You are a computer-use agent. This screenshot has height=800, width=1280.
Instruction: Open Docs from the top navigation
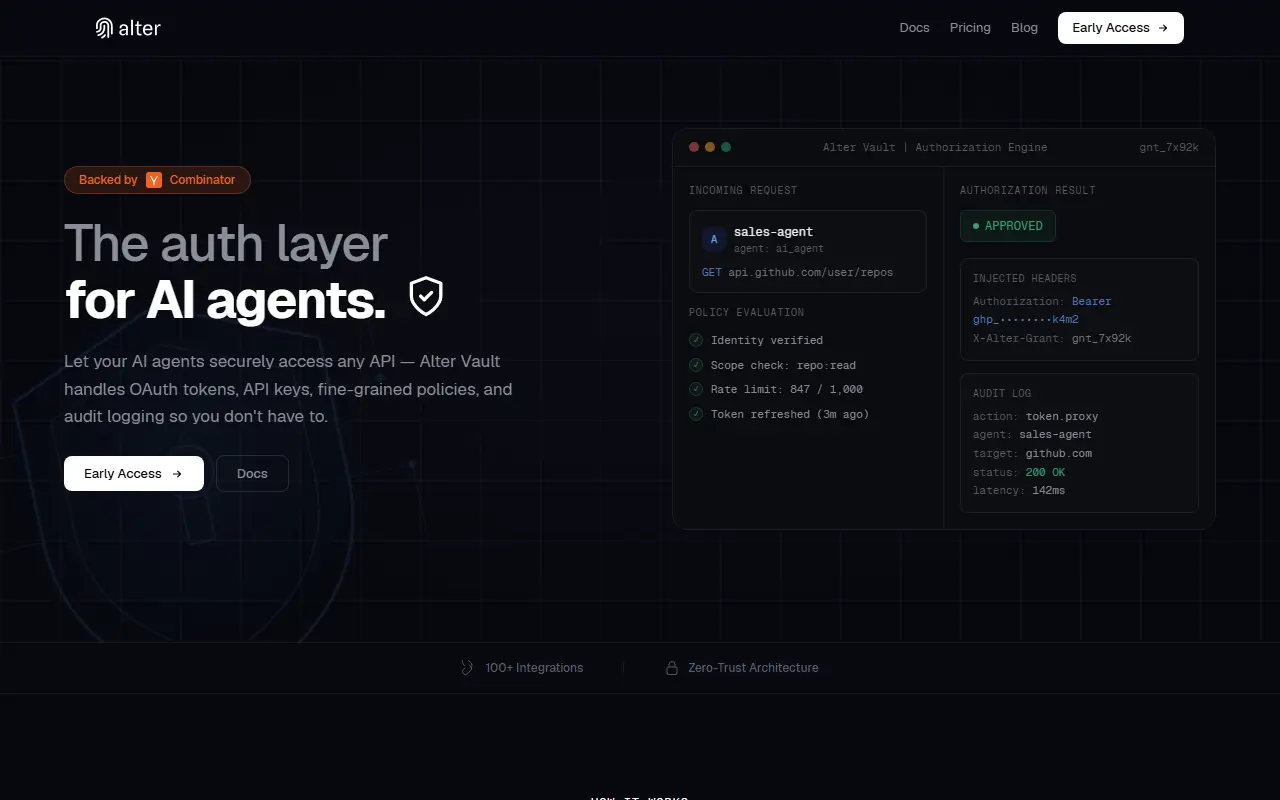915,28
